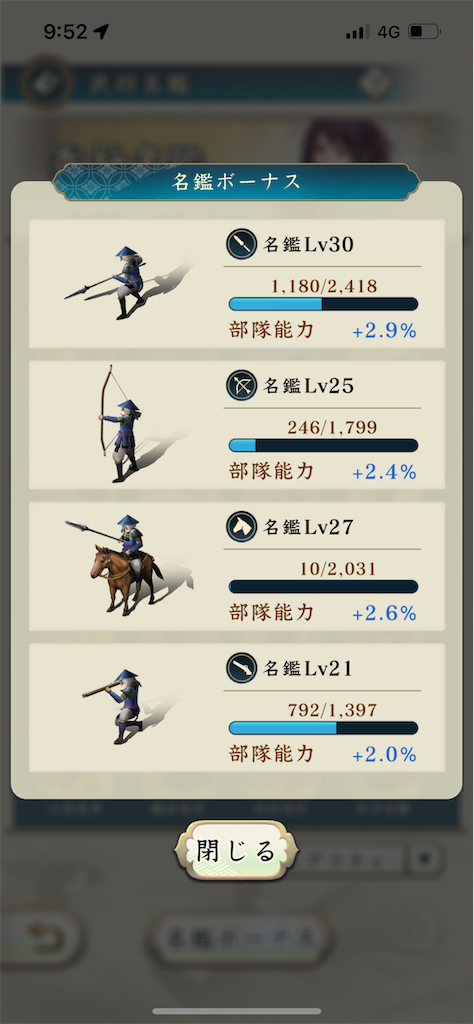Click the 10/2,031 empty progress bar
Image resolution: width=474 pixels, height=1024 pixels.
coord(323,586)
